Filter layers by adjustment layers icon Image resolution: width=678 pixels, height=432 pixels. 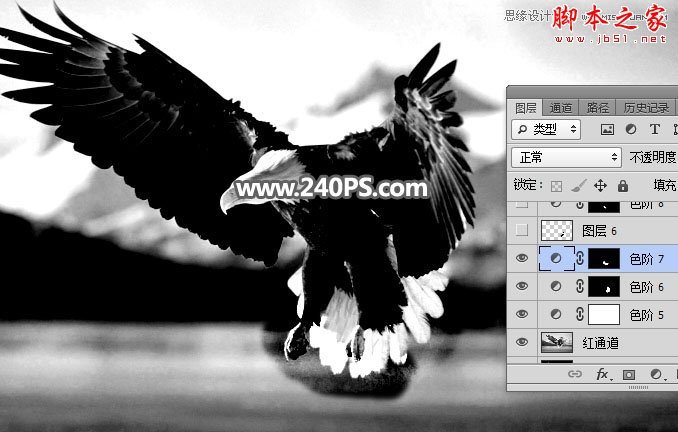[631, 129]
